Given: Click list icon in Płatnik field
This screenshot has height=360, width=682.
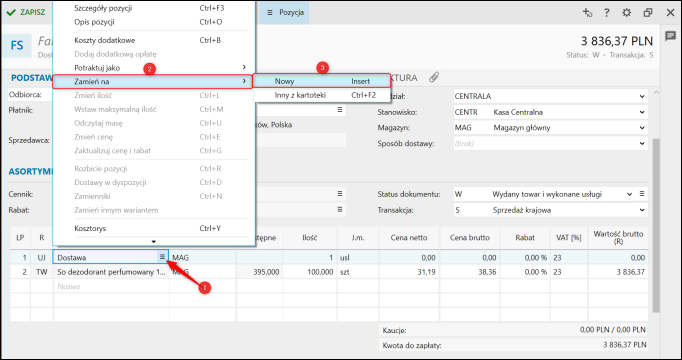Looking at the screenshot, I should (340, 110).
